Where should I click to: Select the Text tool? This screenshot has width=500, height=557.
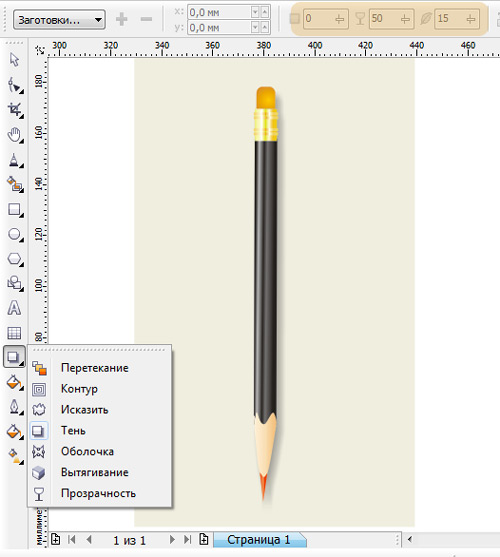coord(14,308)
